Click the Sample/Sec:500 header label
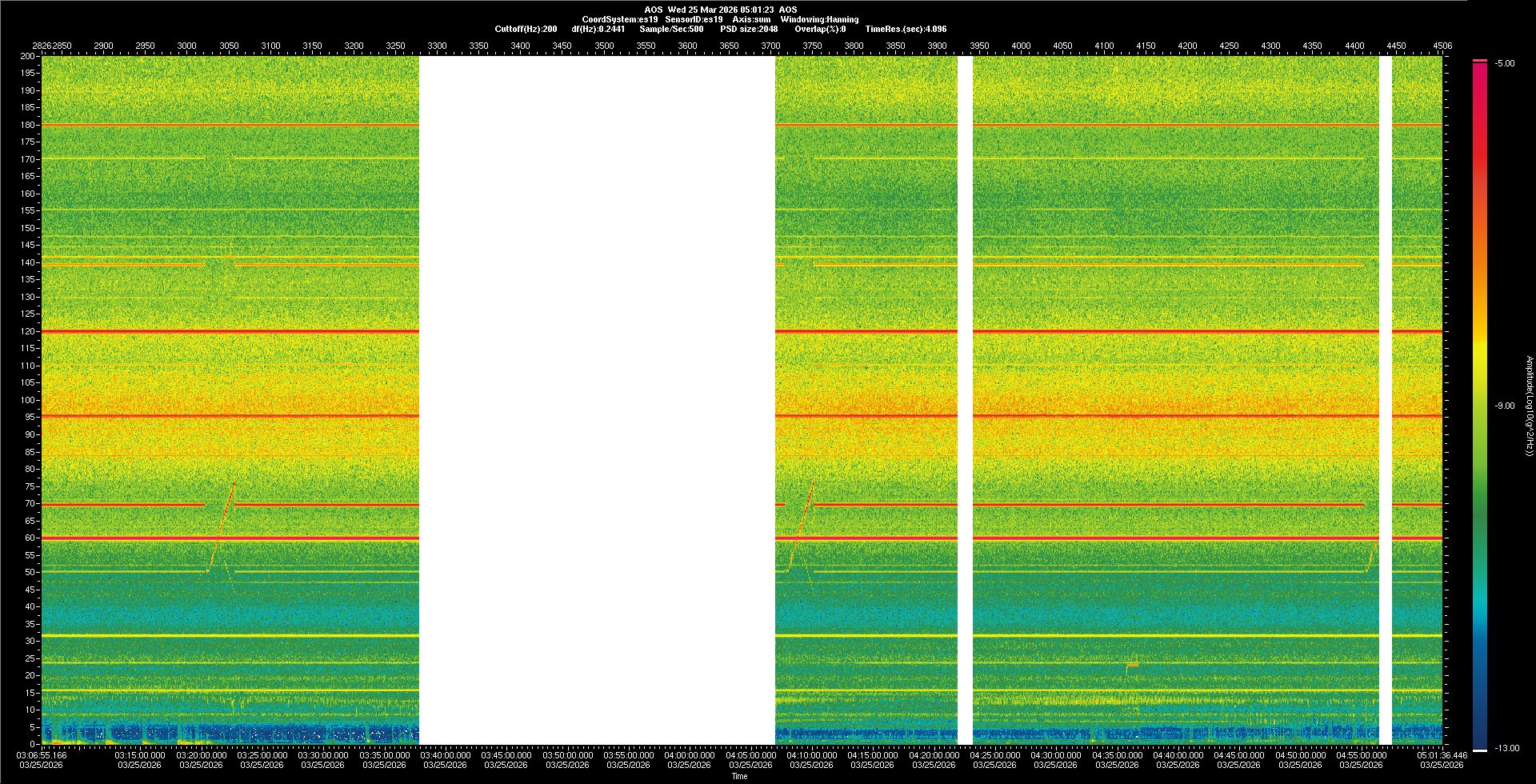 click(671, 29)
